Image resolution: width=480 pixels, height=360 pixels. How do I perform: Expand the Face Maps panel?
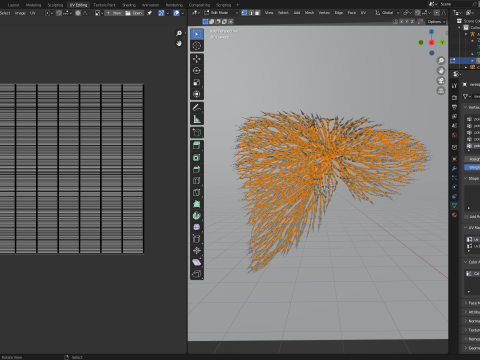click(466, 303)
